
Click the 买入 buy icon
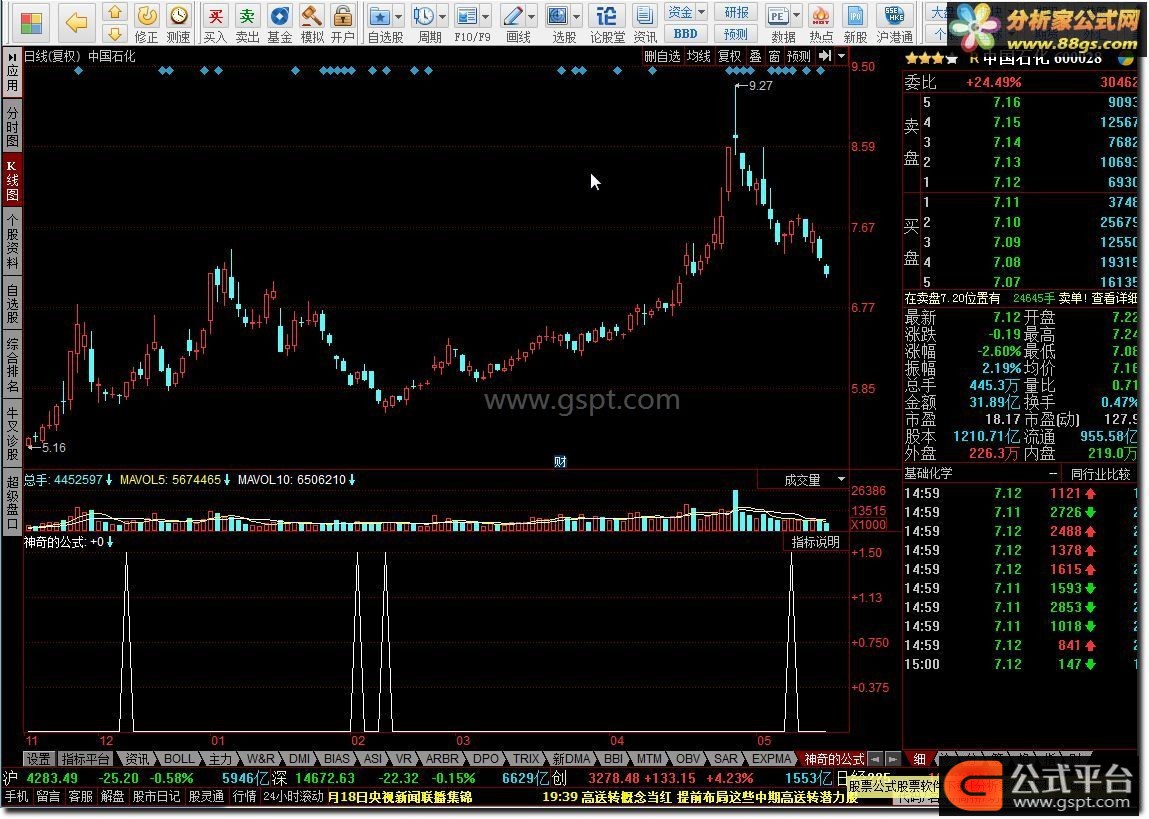click(215, 23)
